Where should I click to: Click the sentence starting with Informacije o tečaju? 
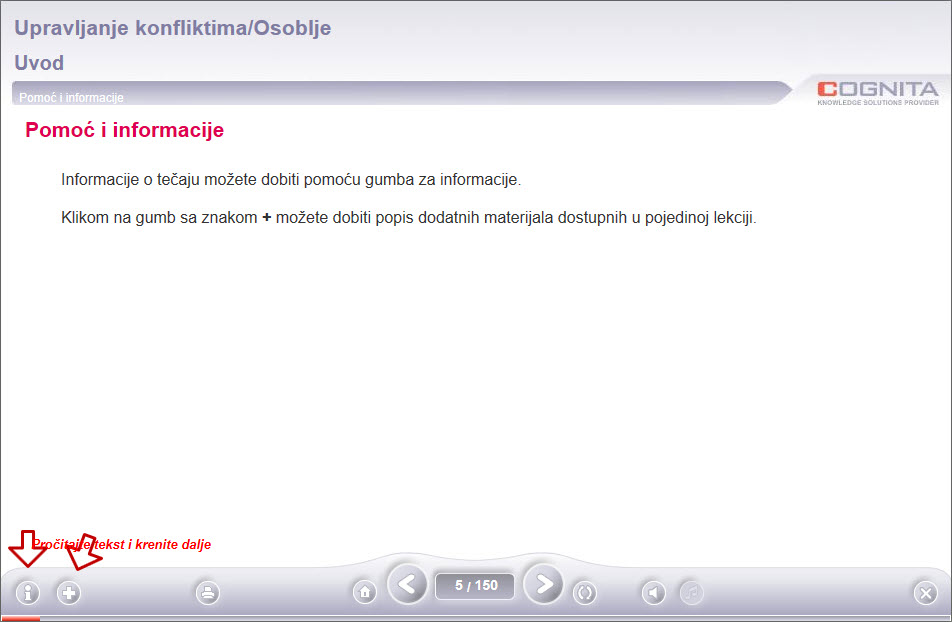click(x=291, y=180)
